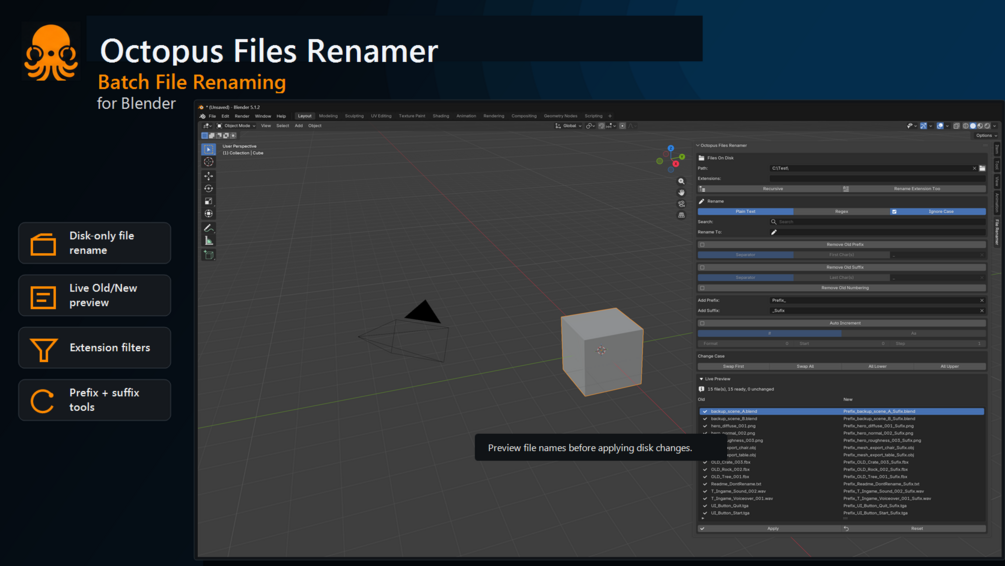
Task: Click the new selection mode icon
Action: pos(205,136)
